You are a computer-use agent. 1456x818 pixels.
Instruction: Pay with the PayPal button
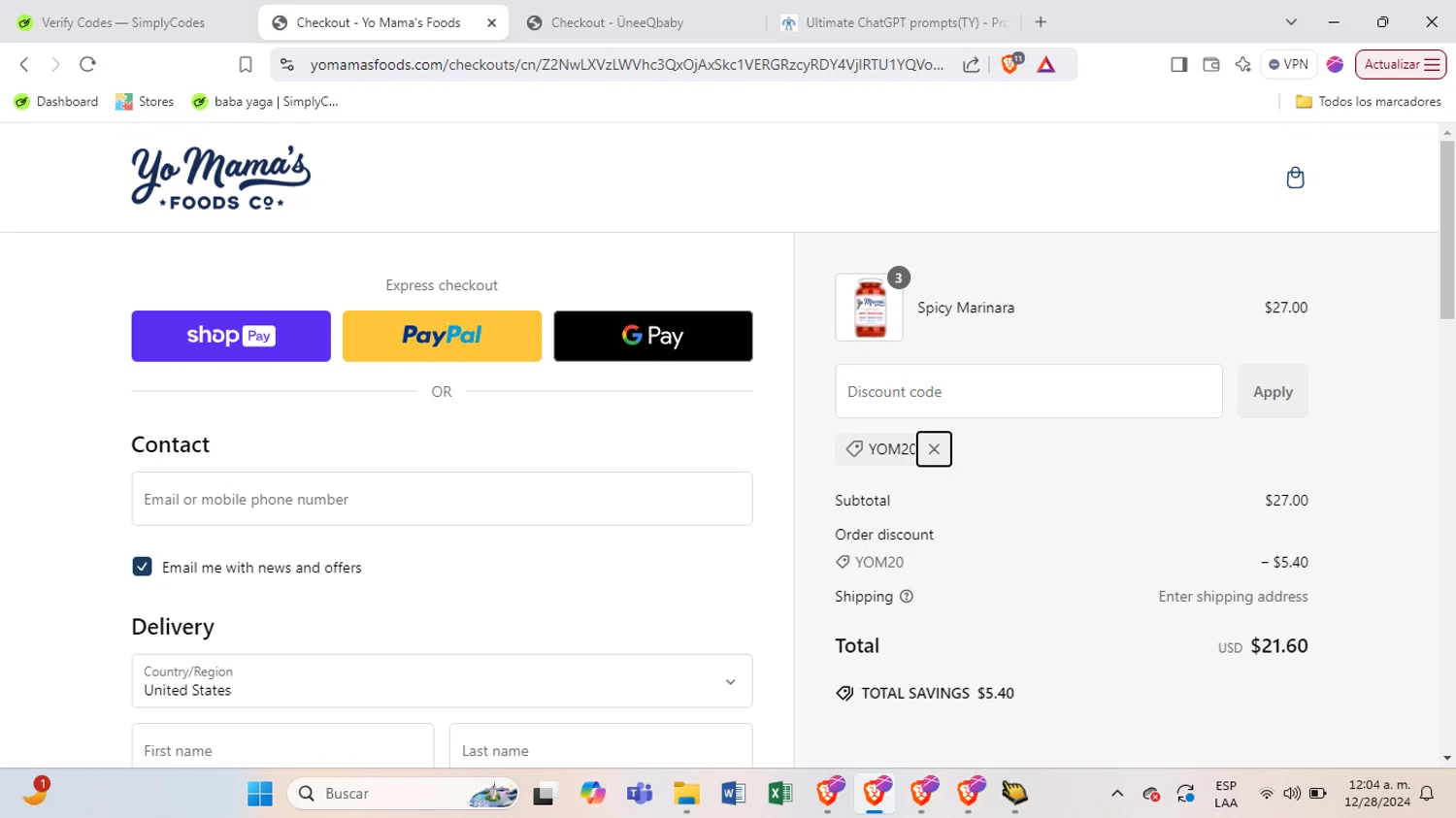click(x=442, y=336)
